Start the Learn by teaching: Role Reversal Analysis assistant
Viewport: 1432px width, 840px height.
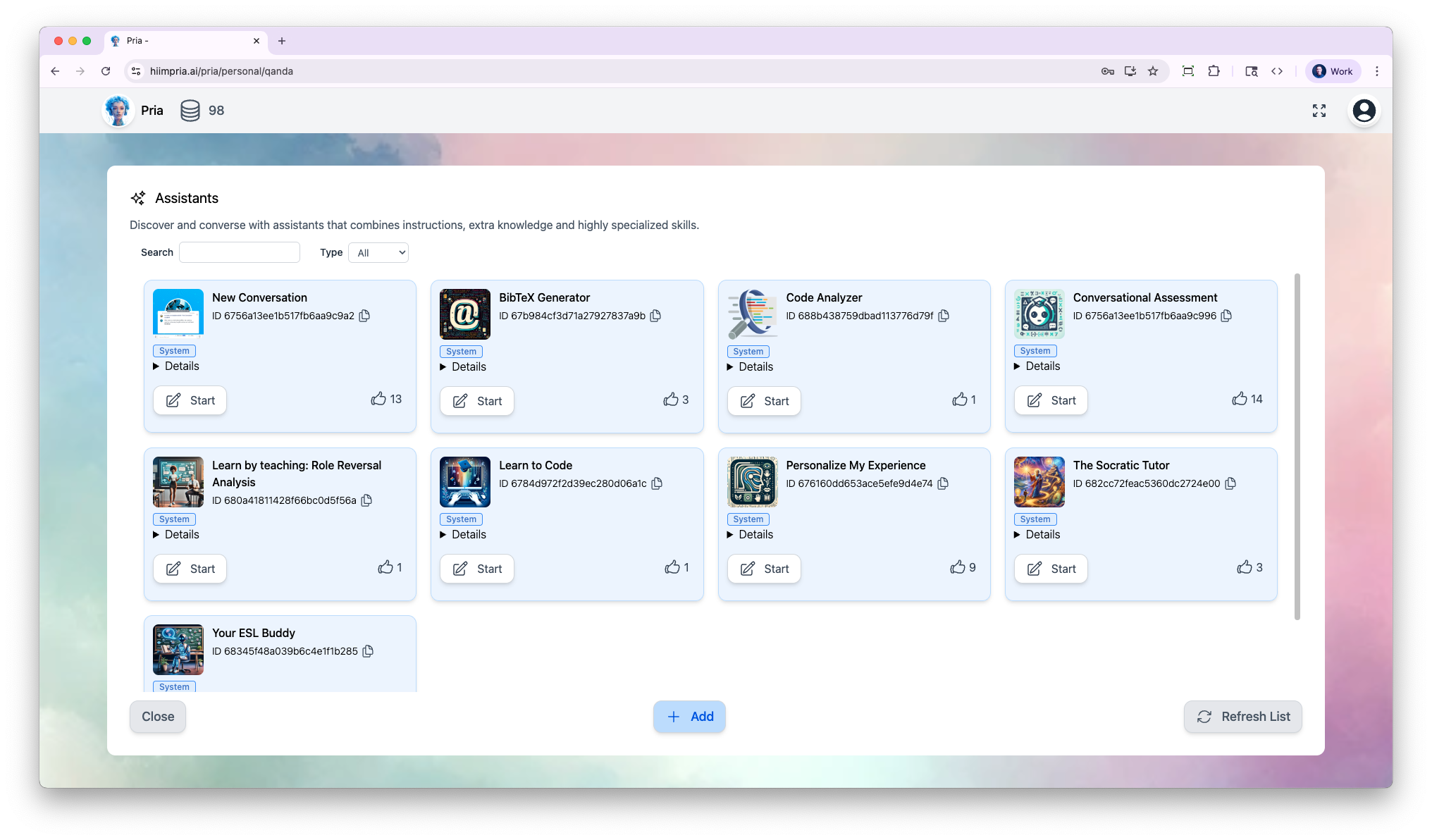coord(190,569)
